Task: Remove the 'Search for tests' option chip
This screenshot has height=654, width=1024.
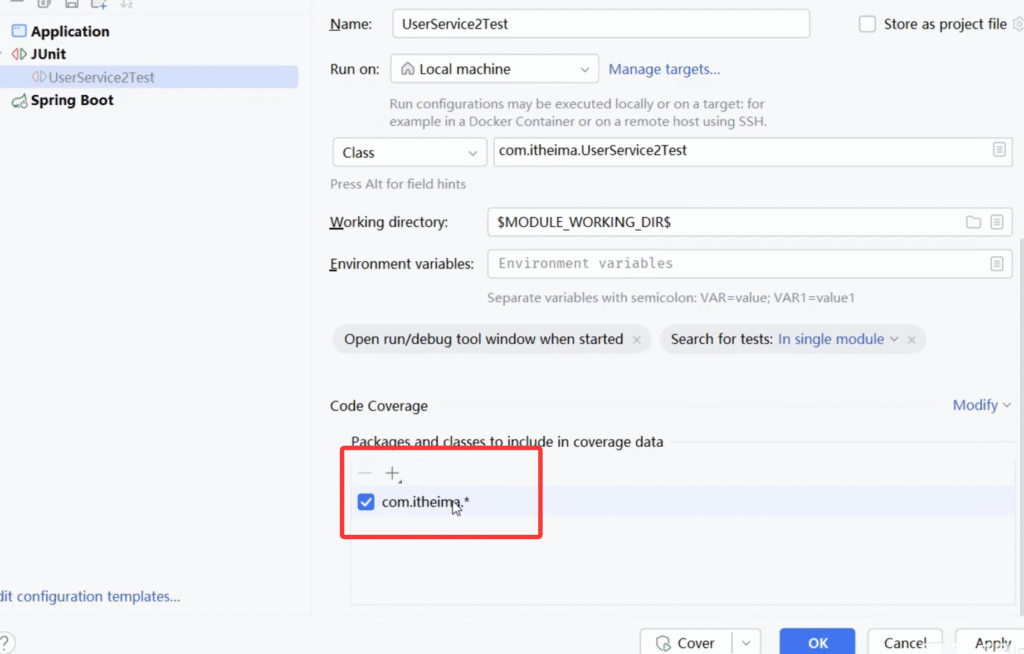Action: pyautogui.click(x=911, y=340)
